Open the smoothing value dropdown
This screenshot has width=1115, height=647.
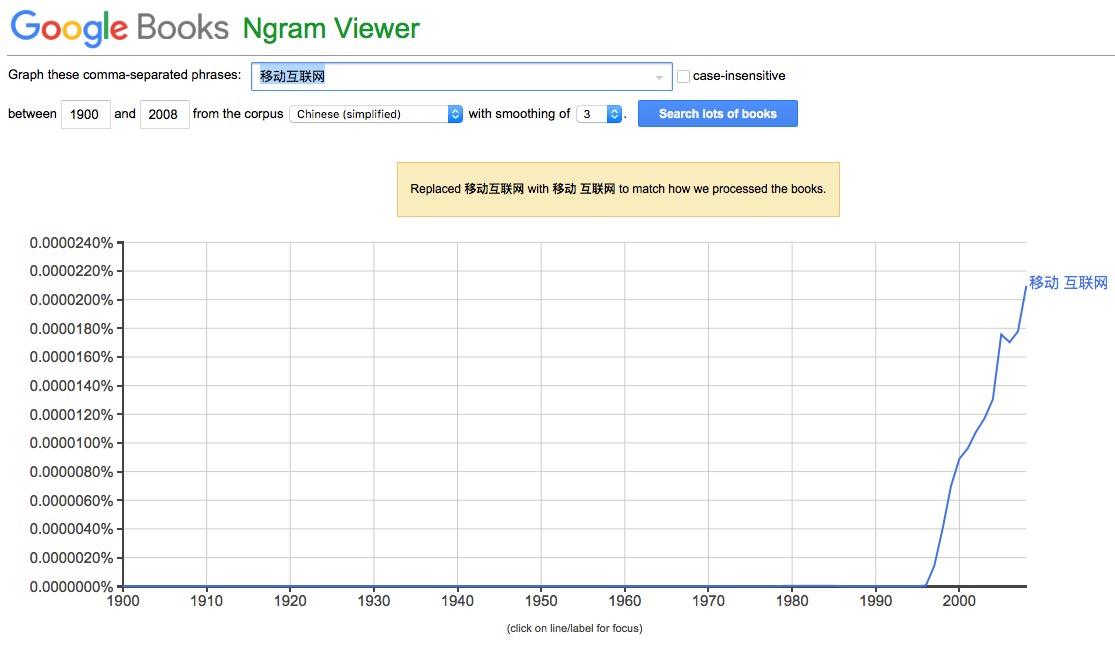coord(599,114)
